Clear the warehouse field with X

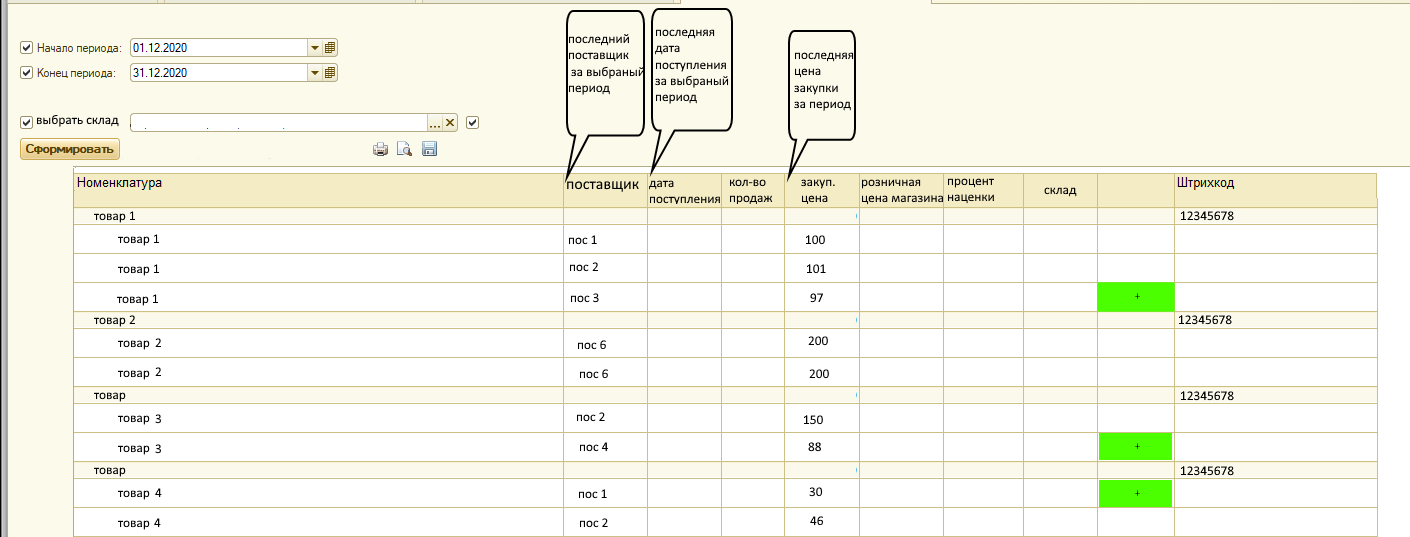click(x=450, y=123)
